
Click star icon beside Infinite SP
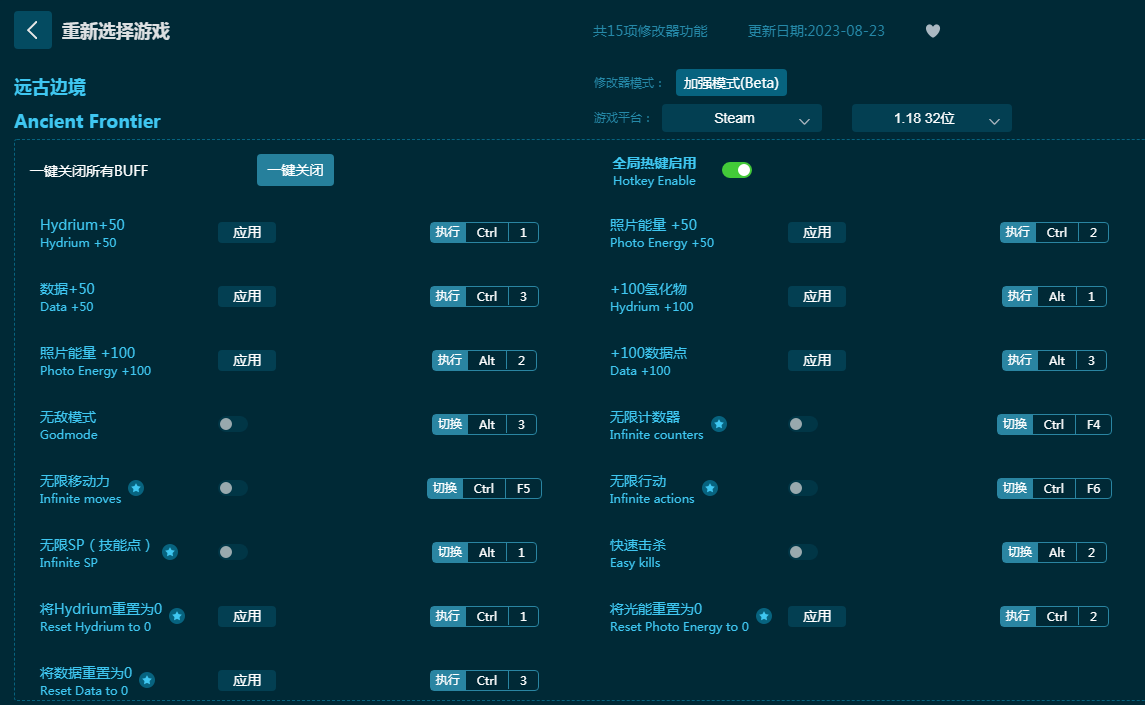coord(170,552)
